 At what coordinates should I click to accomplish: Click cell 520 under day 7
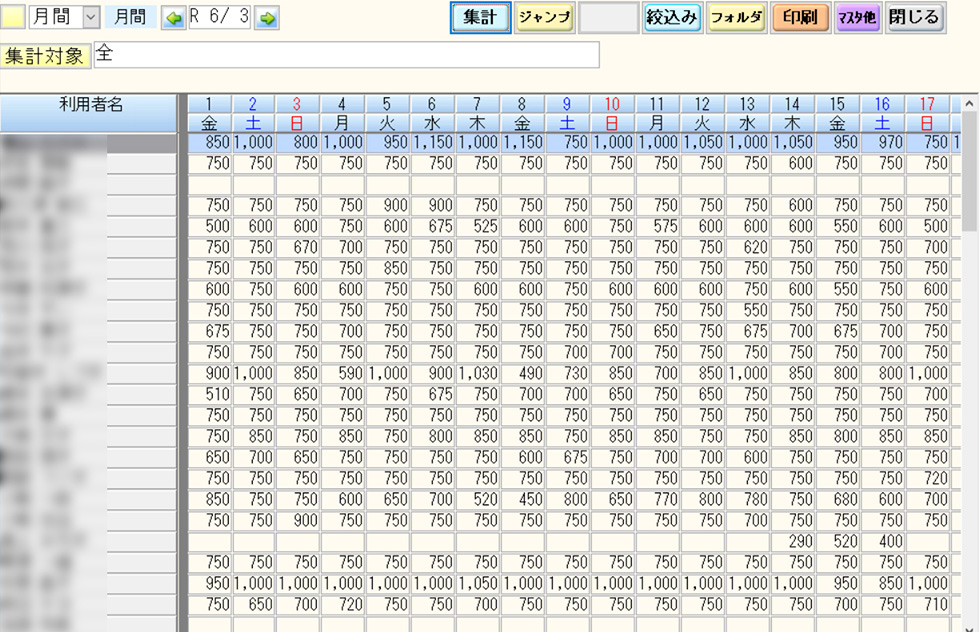(x=478, y=499)
